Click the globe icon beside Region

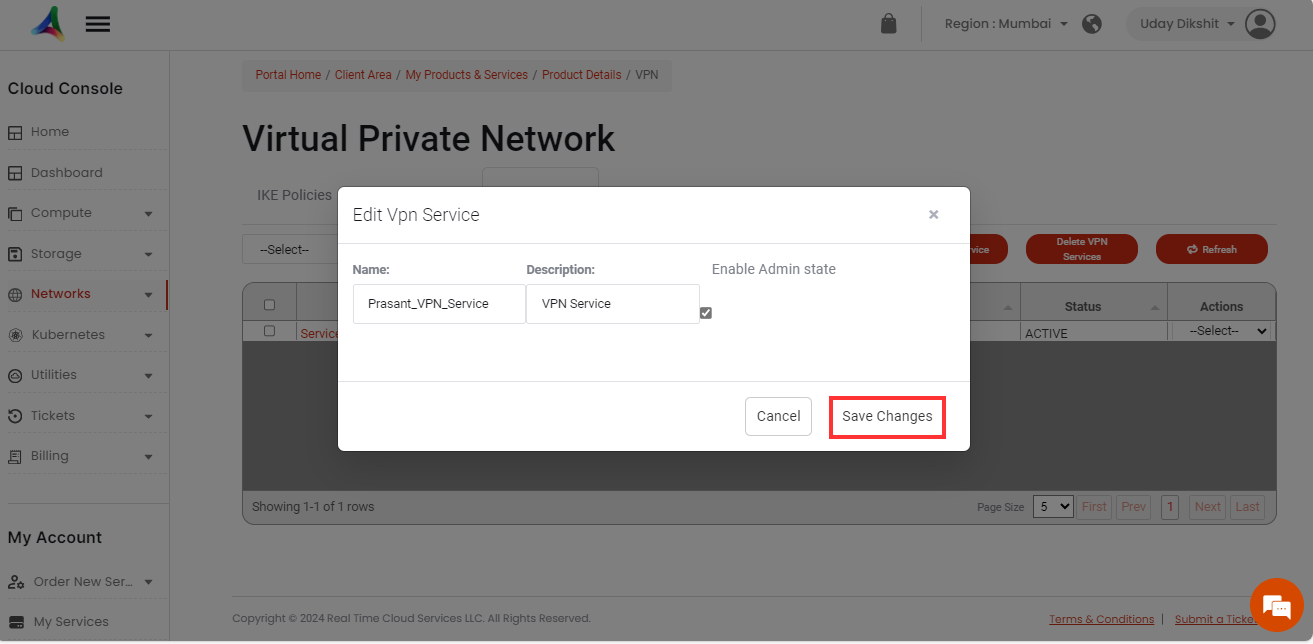click(x=1092, y=24)
